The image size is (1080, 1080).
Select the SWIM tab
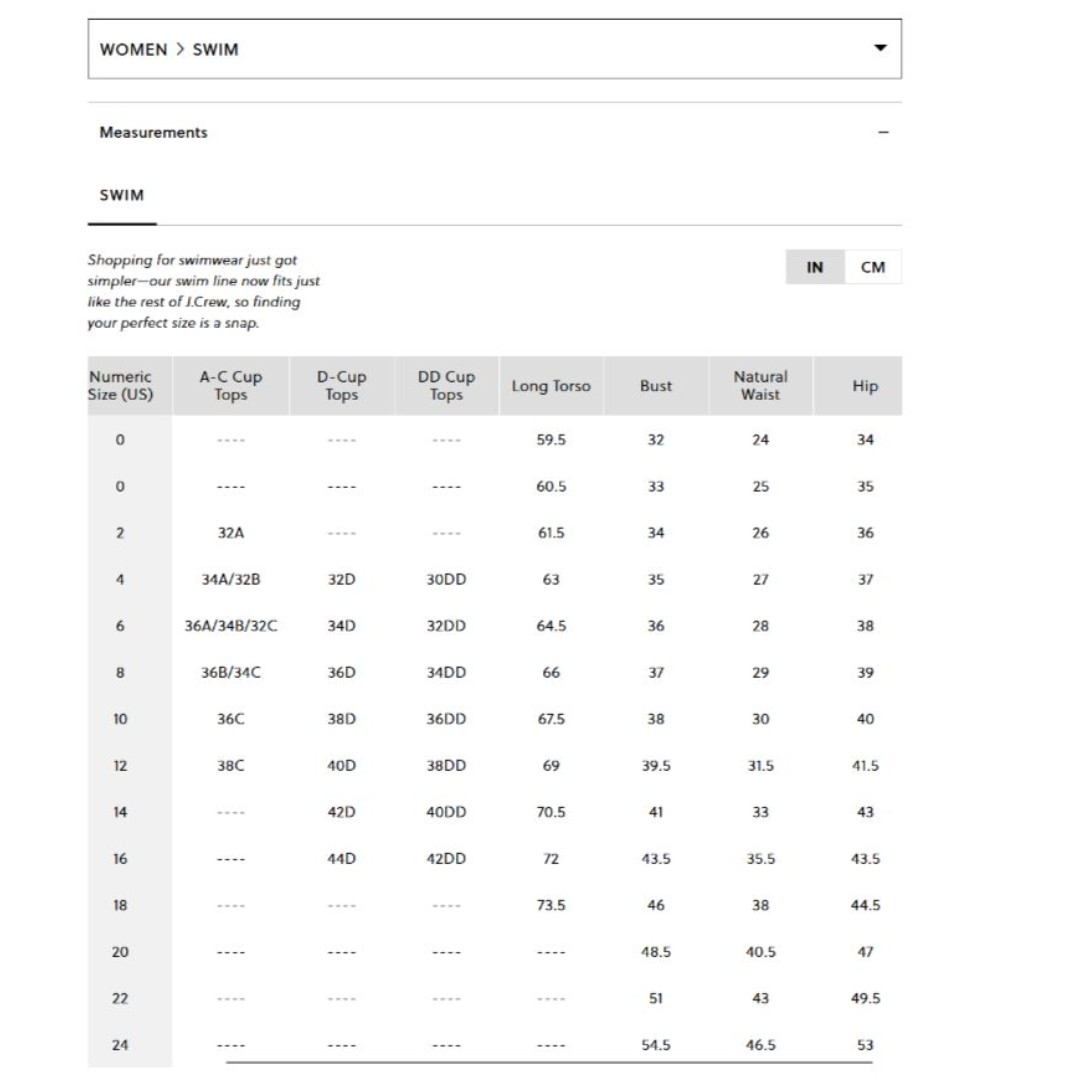122,196
